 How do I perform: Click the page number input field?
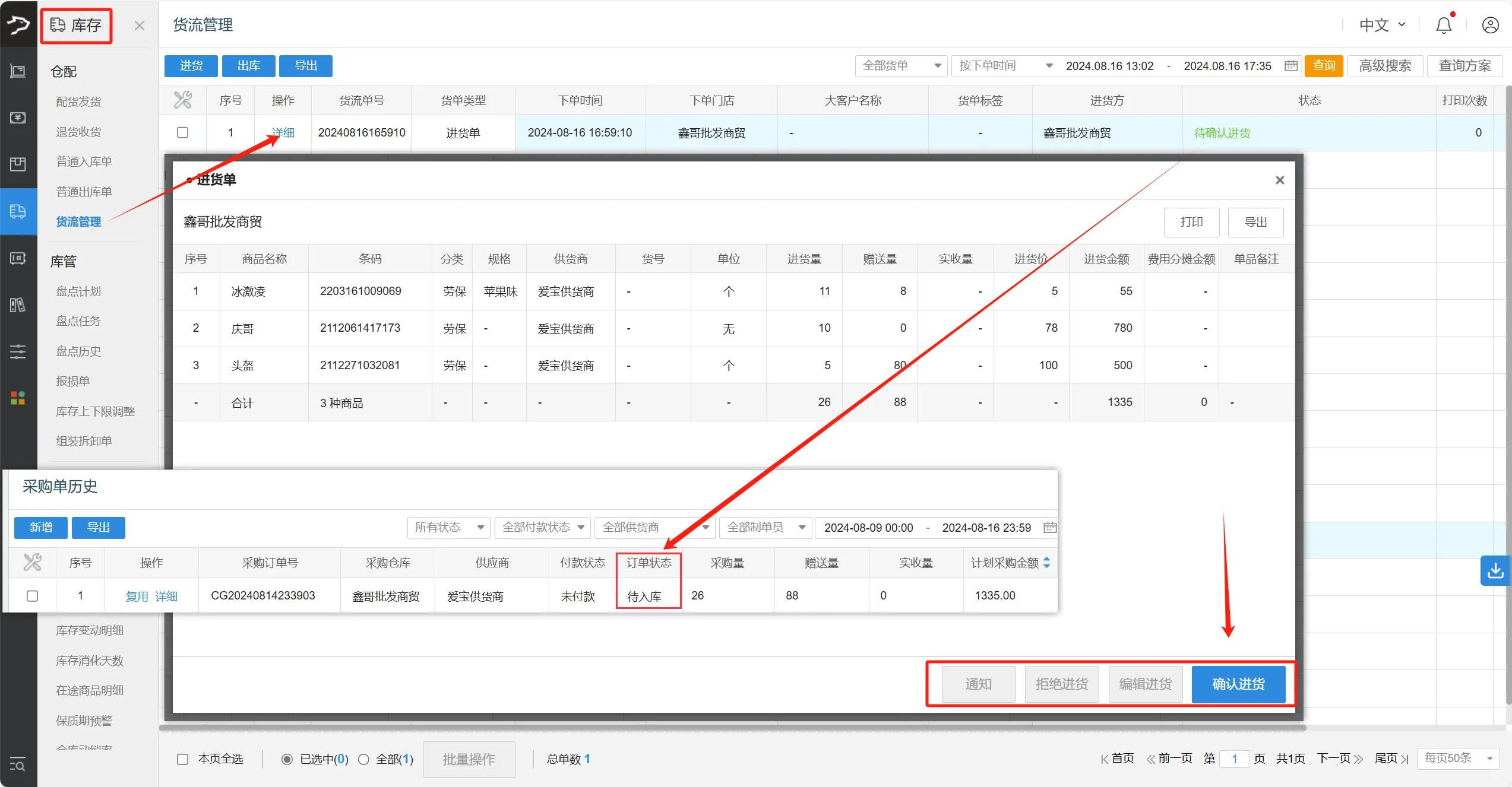point(1235,759)
